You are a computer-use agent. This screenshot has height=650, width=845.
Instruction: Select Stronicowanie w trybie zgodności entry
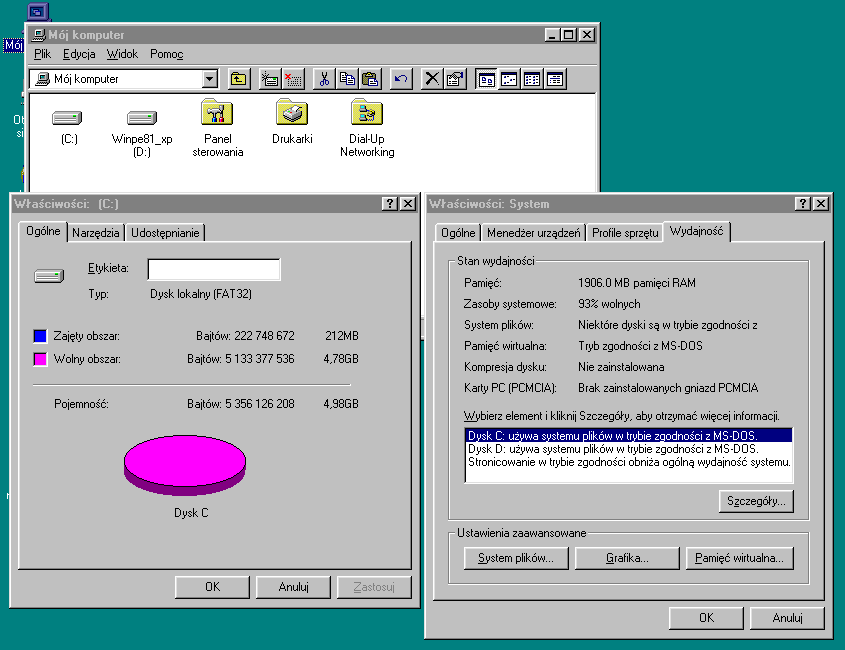(x=628, y=462)
